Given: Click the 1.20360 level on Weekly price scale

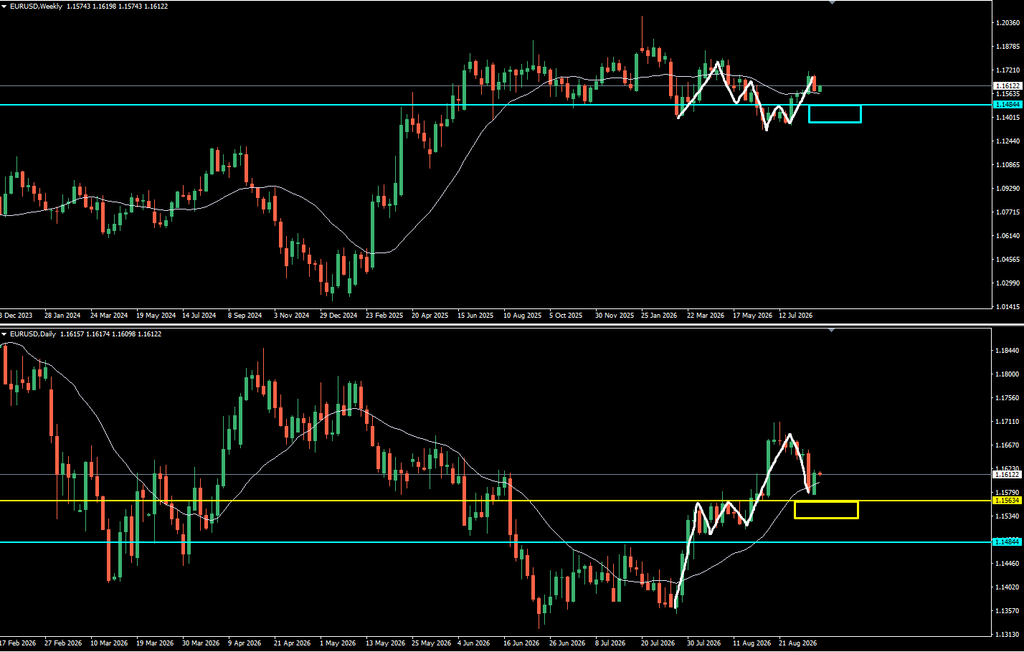Looking at the screenshot, I should tap(1008, 23).
